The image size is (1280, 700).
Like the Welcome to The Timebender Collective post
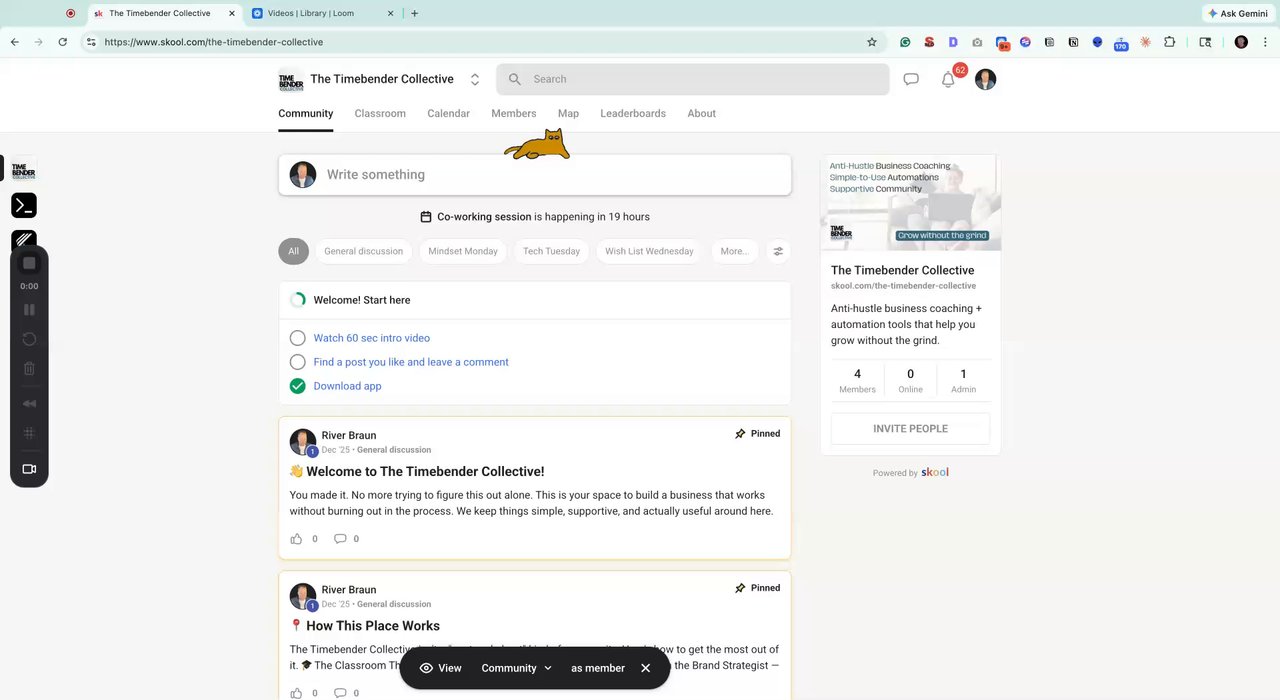point(296,539)
